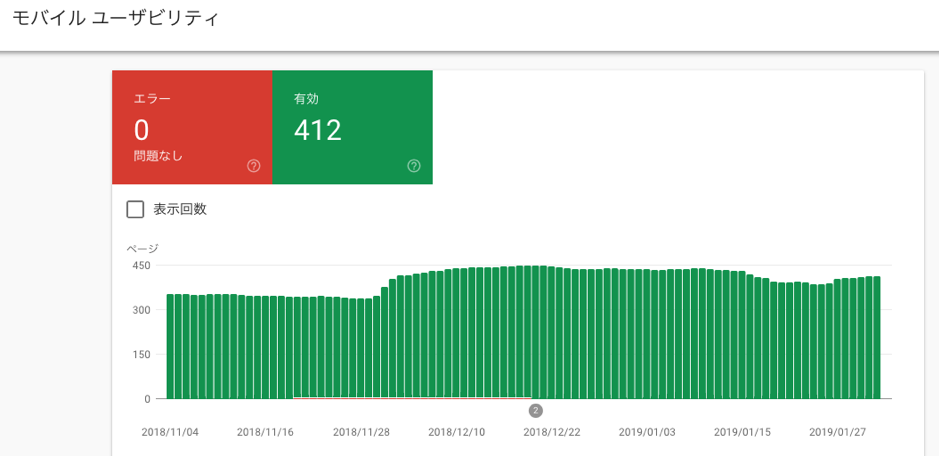This screenshot has width=939, height=456.
Task: Click the ページ axis label above the chart
Action: click(x=142, y=248)
